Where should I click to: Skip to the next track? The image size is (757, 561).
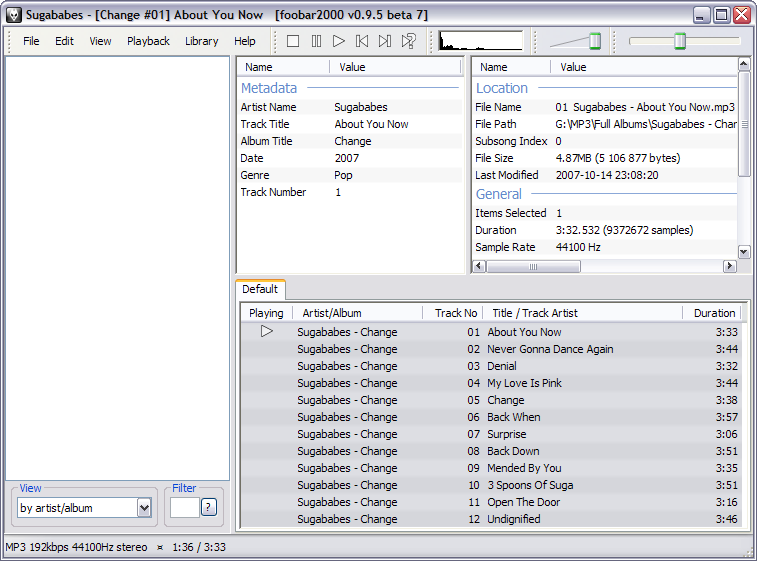(x=385, y=41)
